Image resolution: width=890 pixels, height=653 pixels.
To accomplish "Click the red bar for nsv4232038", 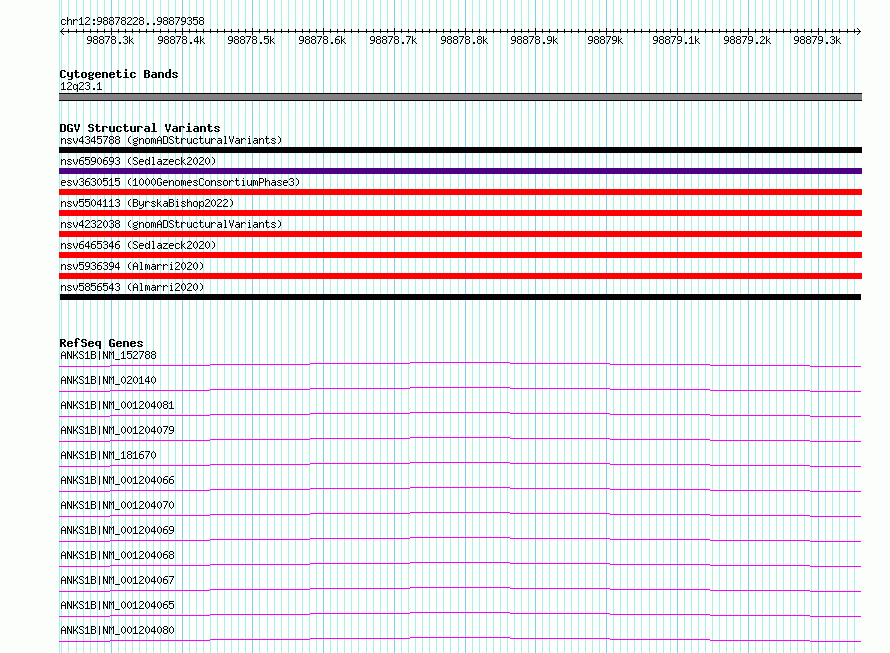I will [460, 234].
